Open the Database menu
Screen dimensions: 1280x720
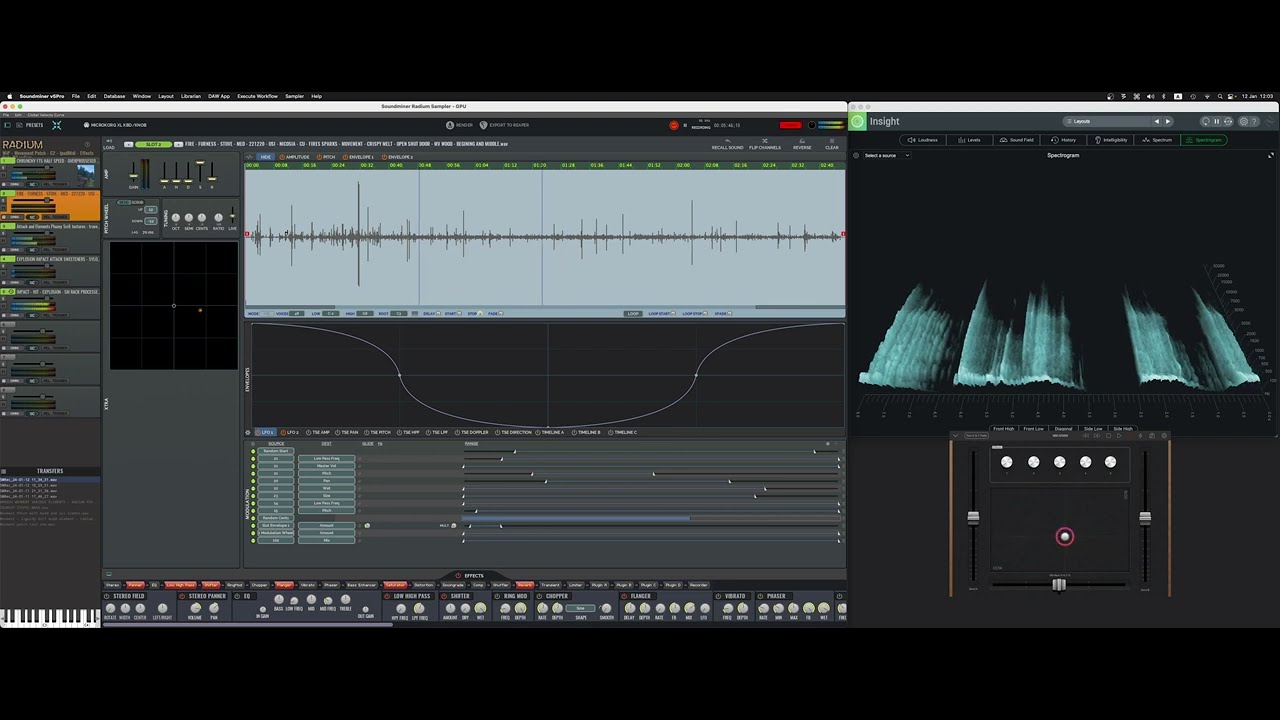click(x=115, y=96)
